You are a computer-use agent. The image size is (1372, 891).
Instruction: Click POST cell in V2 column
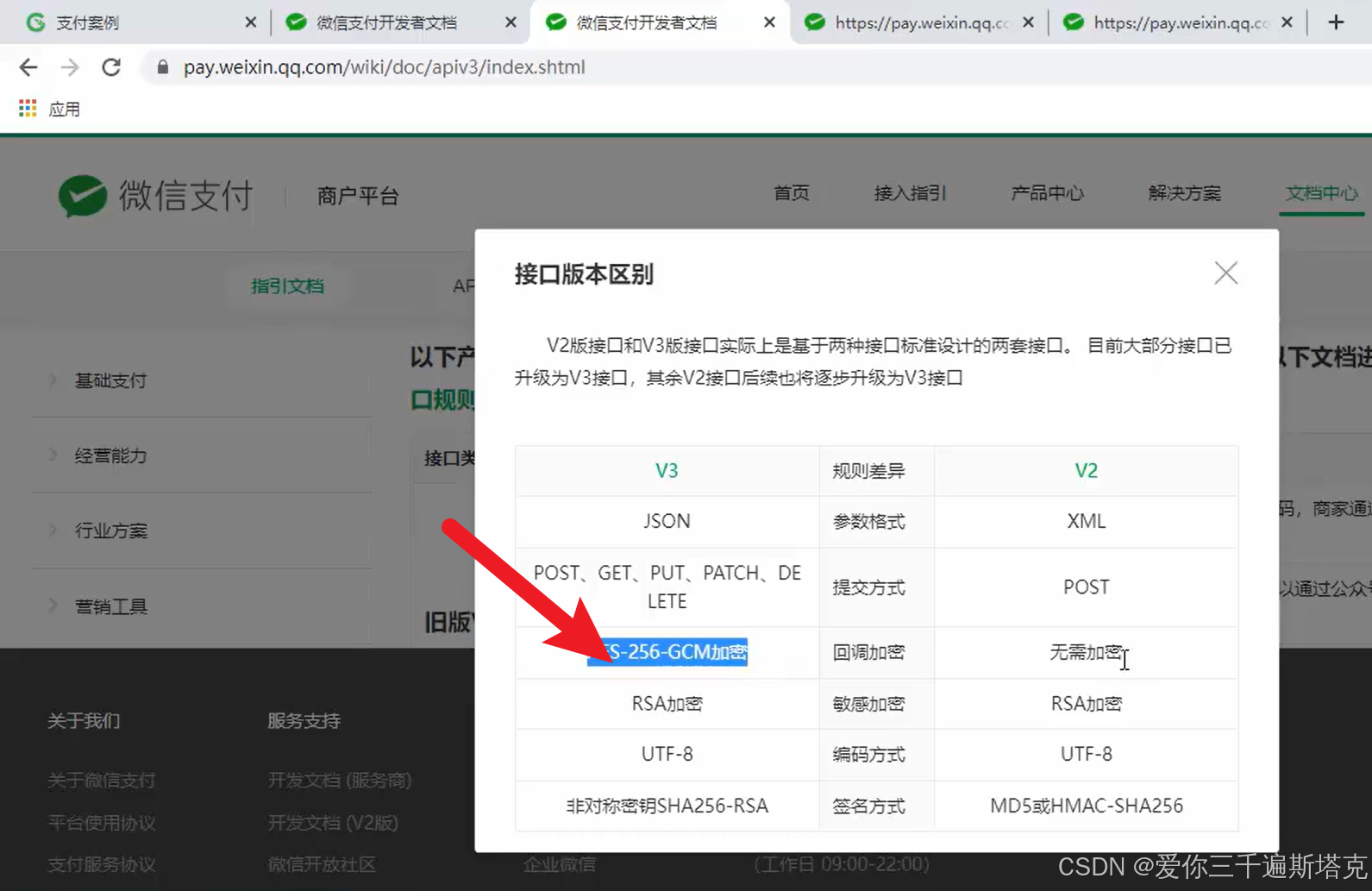pos(1086,587)
